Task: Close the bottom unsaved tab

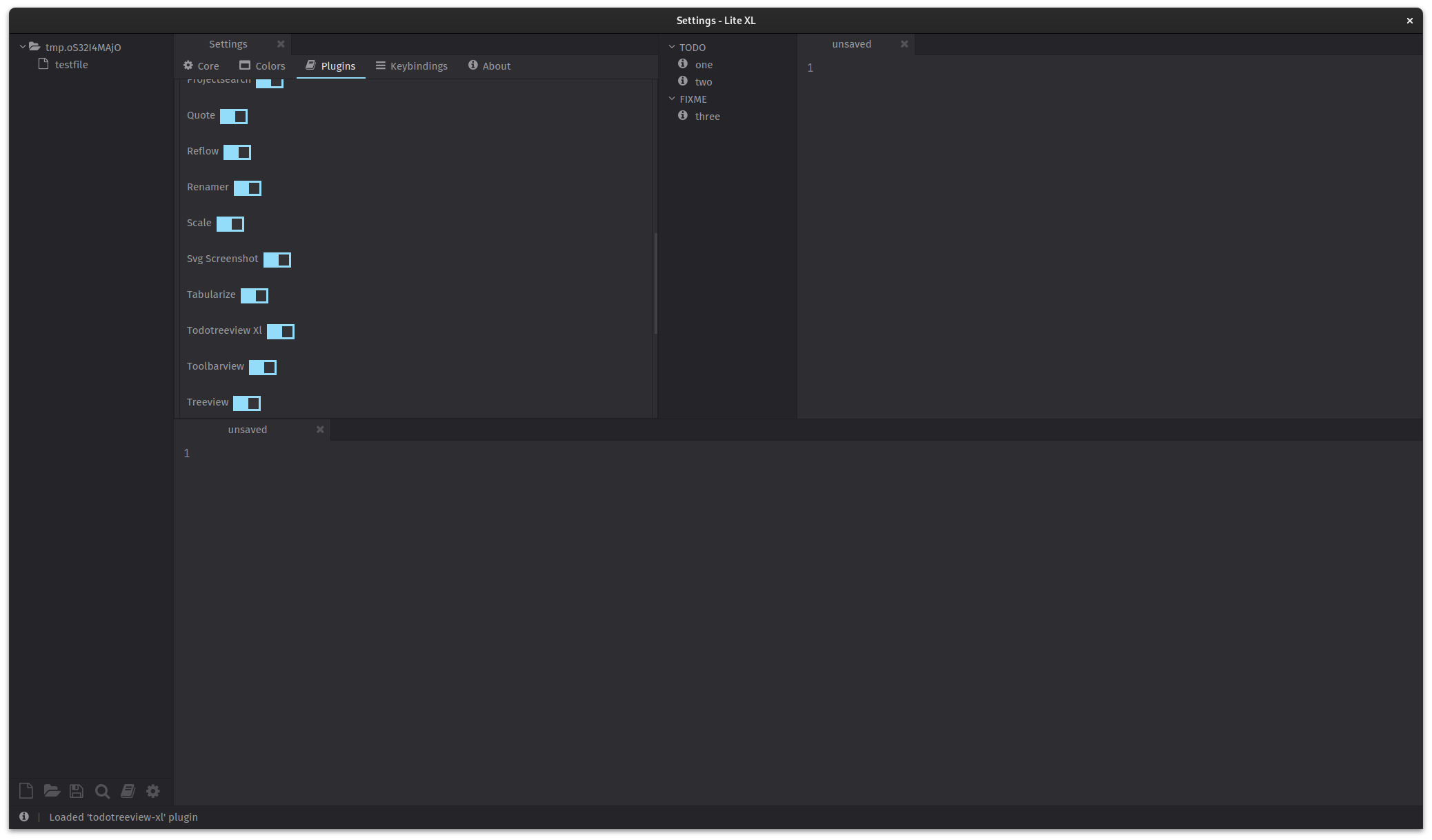Action: point(320,429)
